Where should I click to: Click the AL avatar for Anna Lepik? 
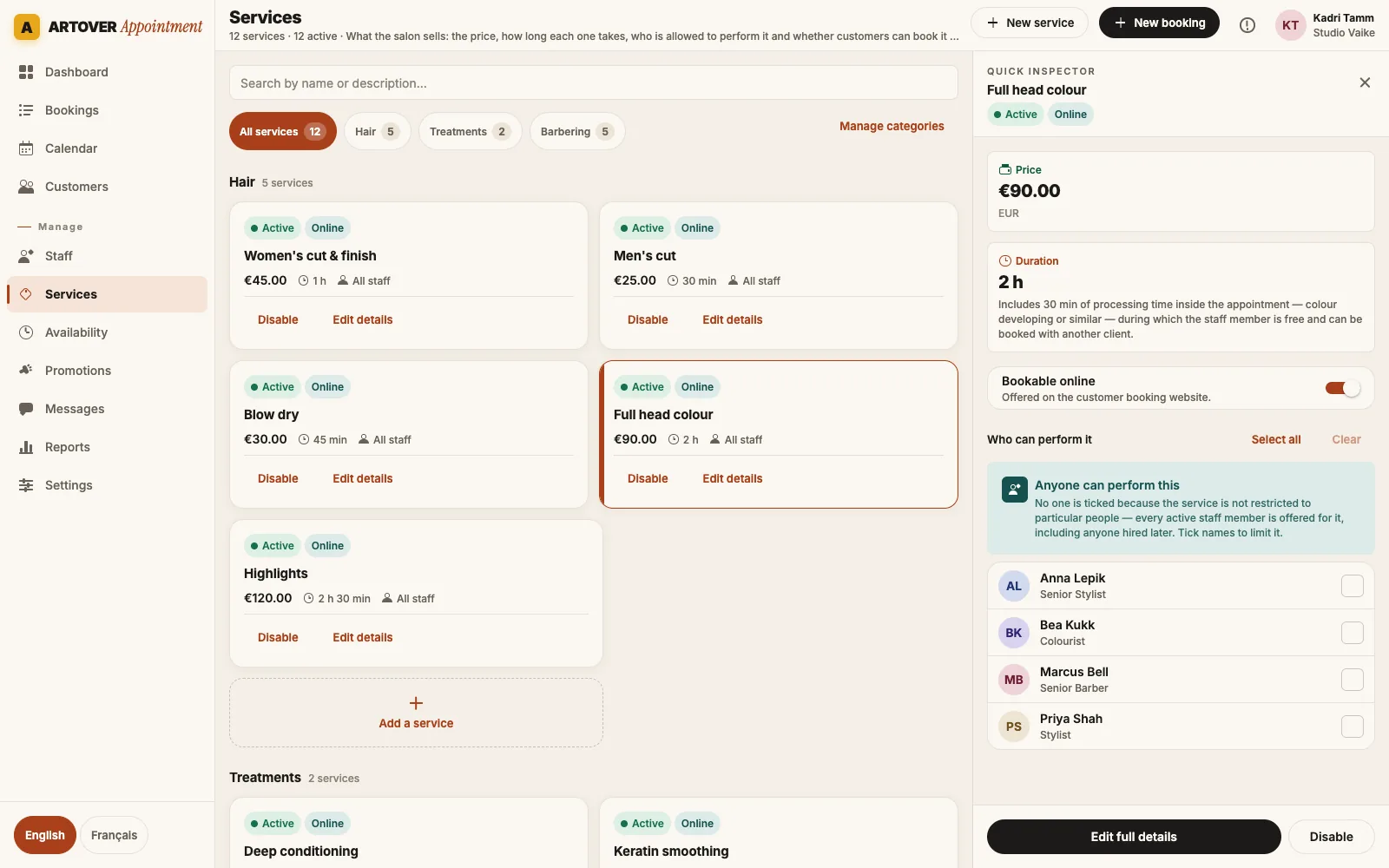1014,586
